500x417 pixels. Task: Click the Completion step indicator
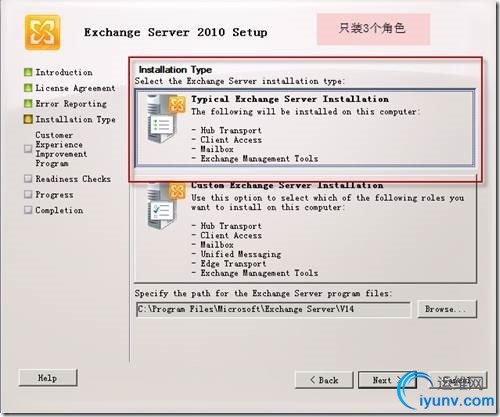click(28, 210)
